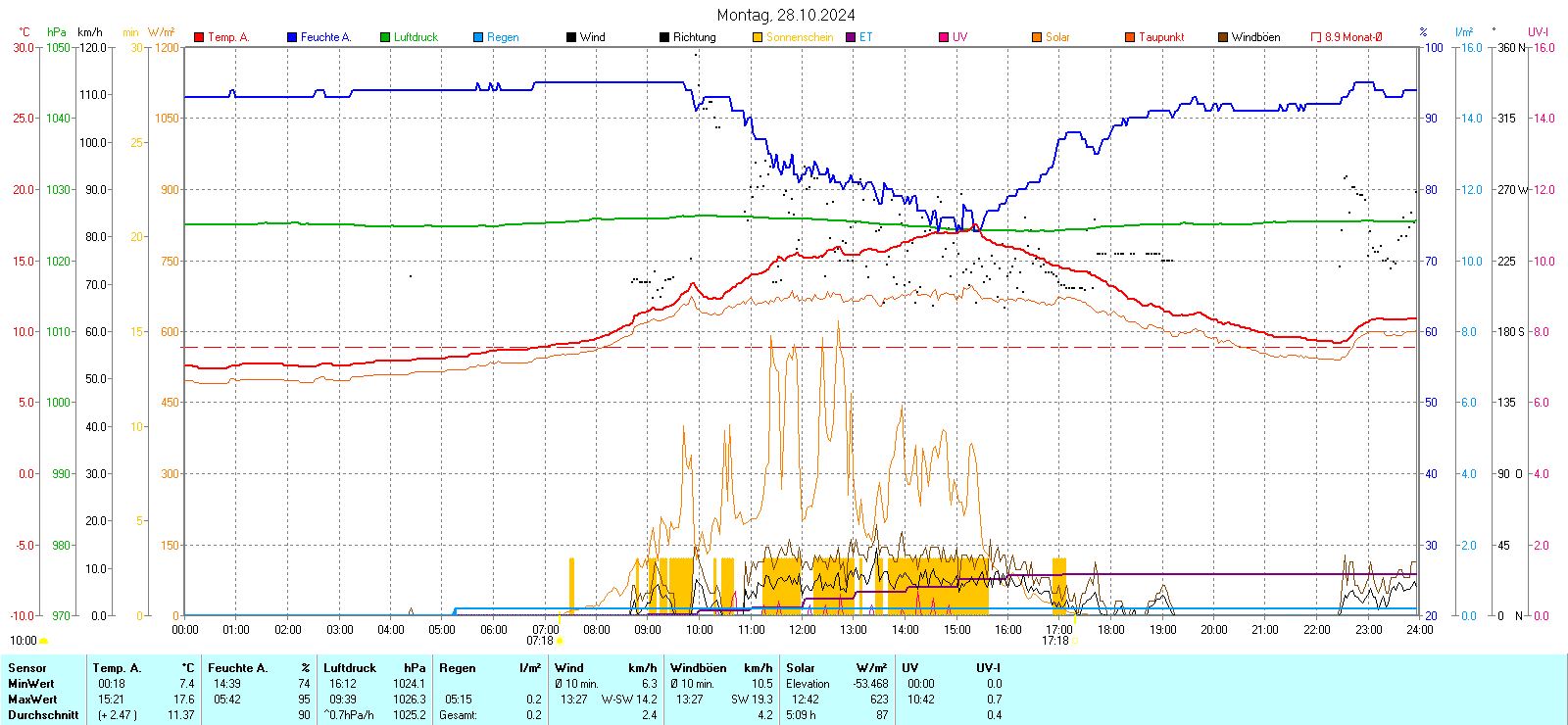
Task: Click the purple ET legend square
Action: (x=851, y=37)
